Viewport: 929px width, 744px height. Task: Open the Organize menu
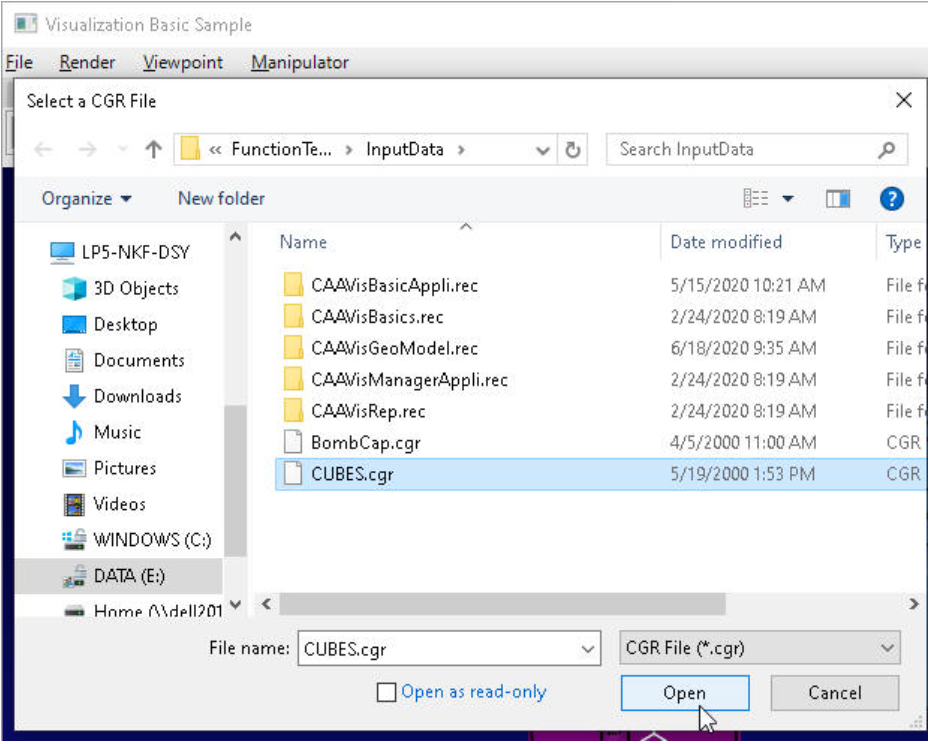(x=87, y=199)
